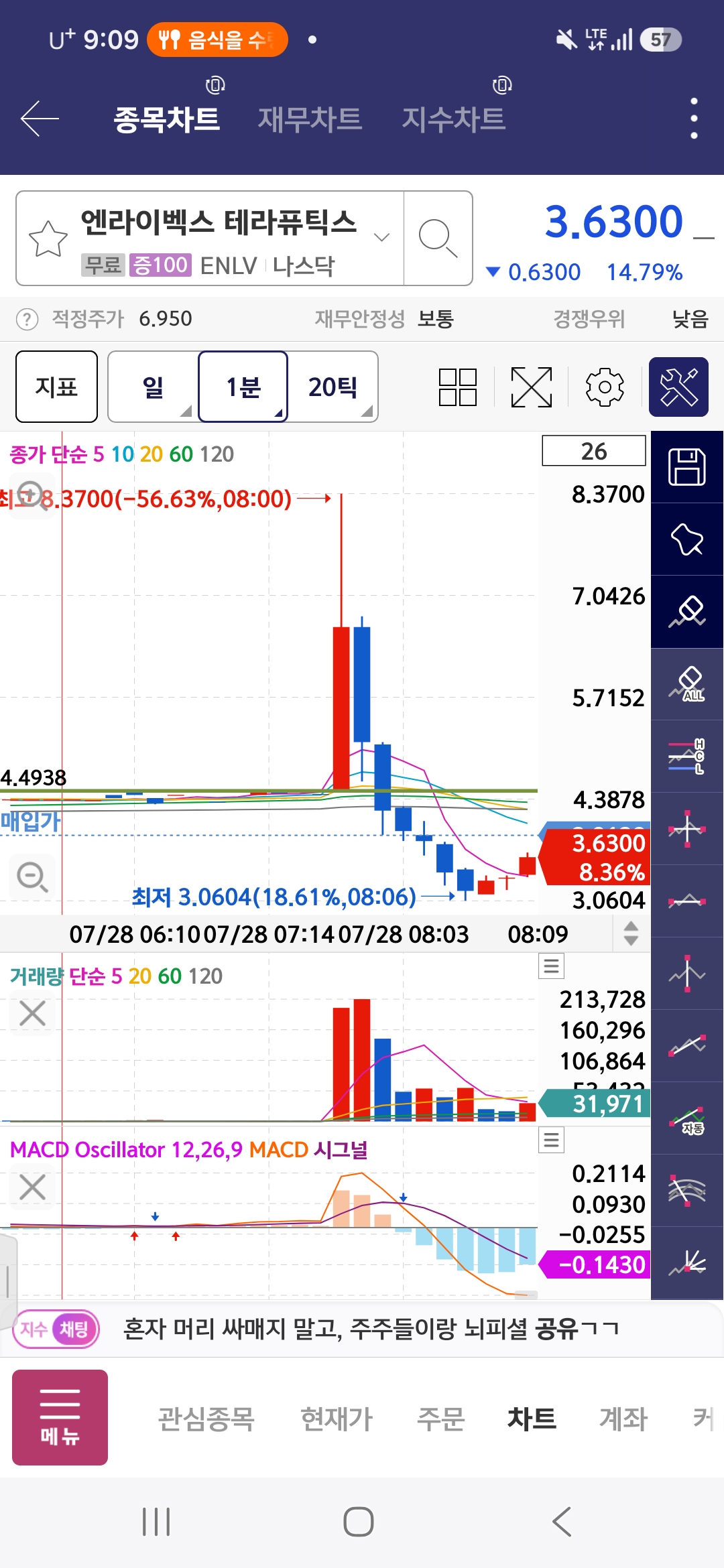Screen dimensions: 724x1568
Task: Tap the Android back navigation button
Action: coord(562,1522)
